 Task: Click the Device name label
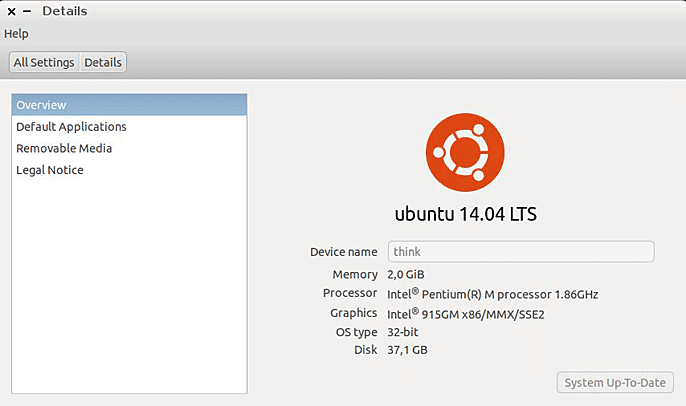click(x=343, y=252)
